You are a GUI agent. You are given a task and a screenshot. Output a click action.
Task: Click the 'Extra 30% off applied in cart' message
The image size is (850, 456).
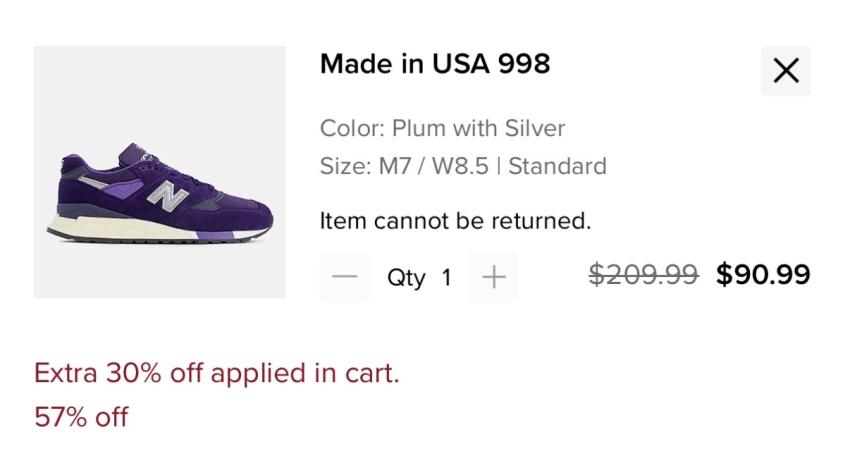[x=216, y=373]
